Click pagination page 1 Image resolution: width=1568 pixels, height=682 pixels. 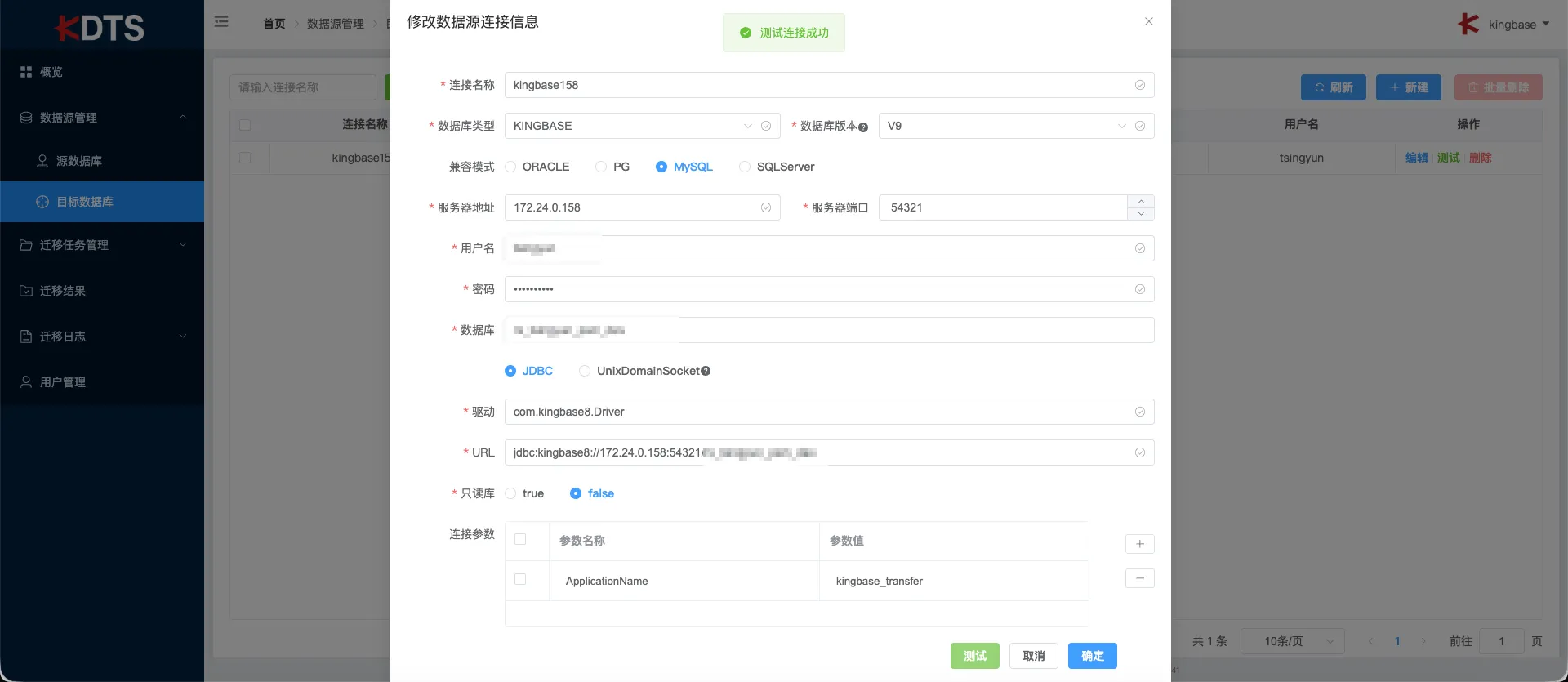tap(1397, 641)
